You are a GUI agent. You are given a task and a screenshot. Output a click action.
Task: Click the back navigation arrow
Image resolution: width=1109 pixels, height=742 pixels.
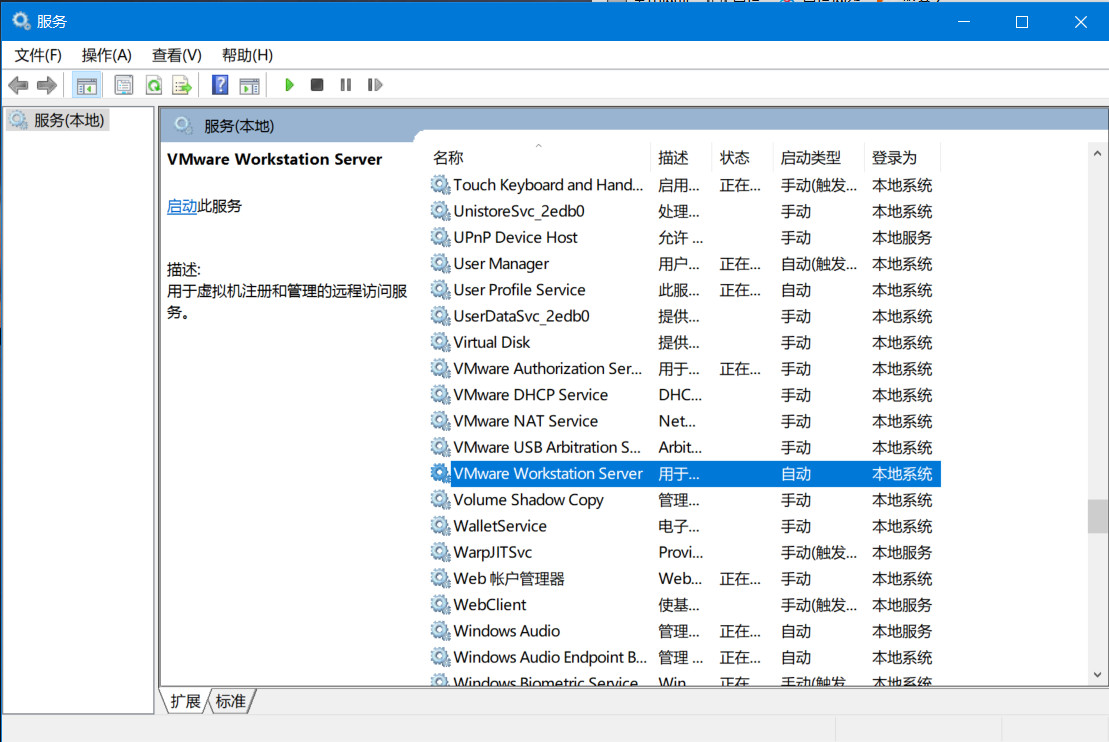(18, 84)
